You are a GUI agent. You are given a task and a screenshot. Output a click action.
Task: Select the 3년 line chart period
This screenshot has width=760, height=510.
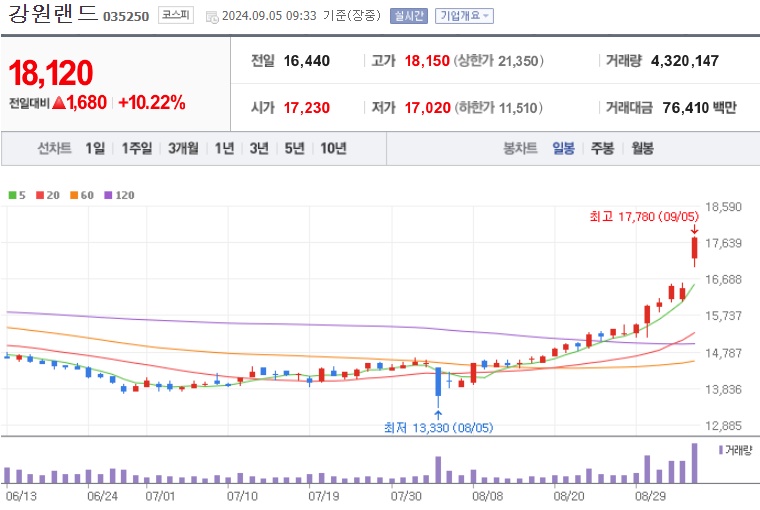259,148
